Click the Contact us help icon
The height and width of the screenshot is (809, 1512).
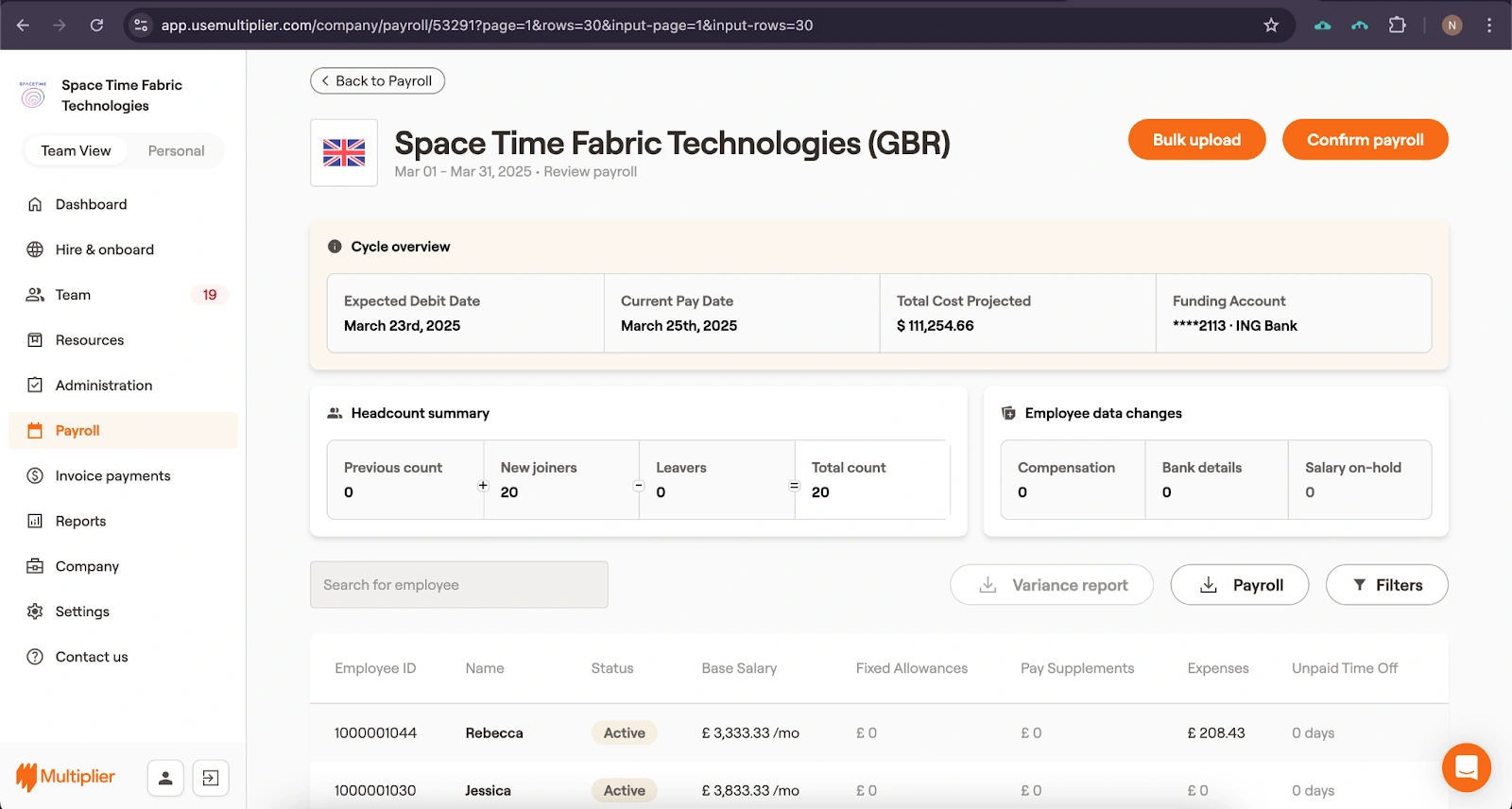pyautogui.click(x=35, y=658)
